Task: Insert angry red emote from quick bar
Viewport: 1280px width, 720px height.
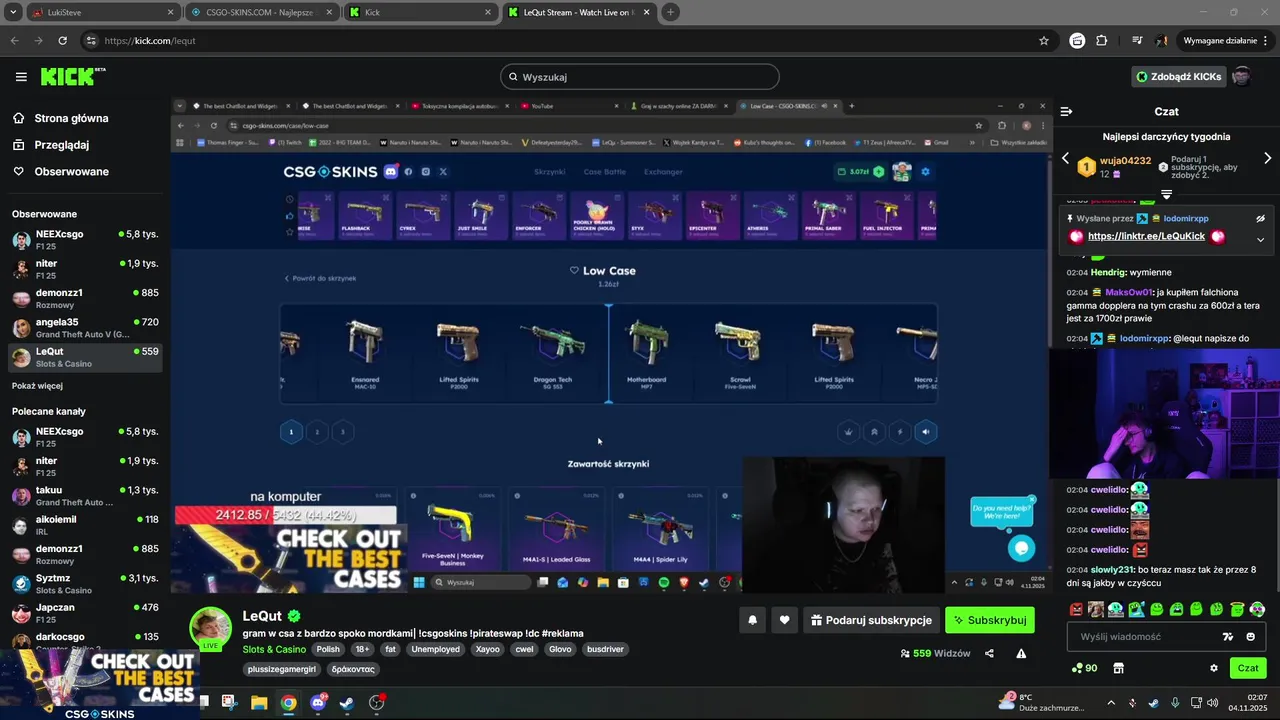Action: click(x=1076, y=609)
